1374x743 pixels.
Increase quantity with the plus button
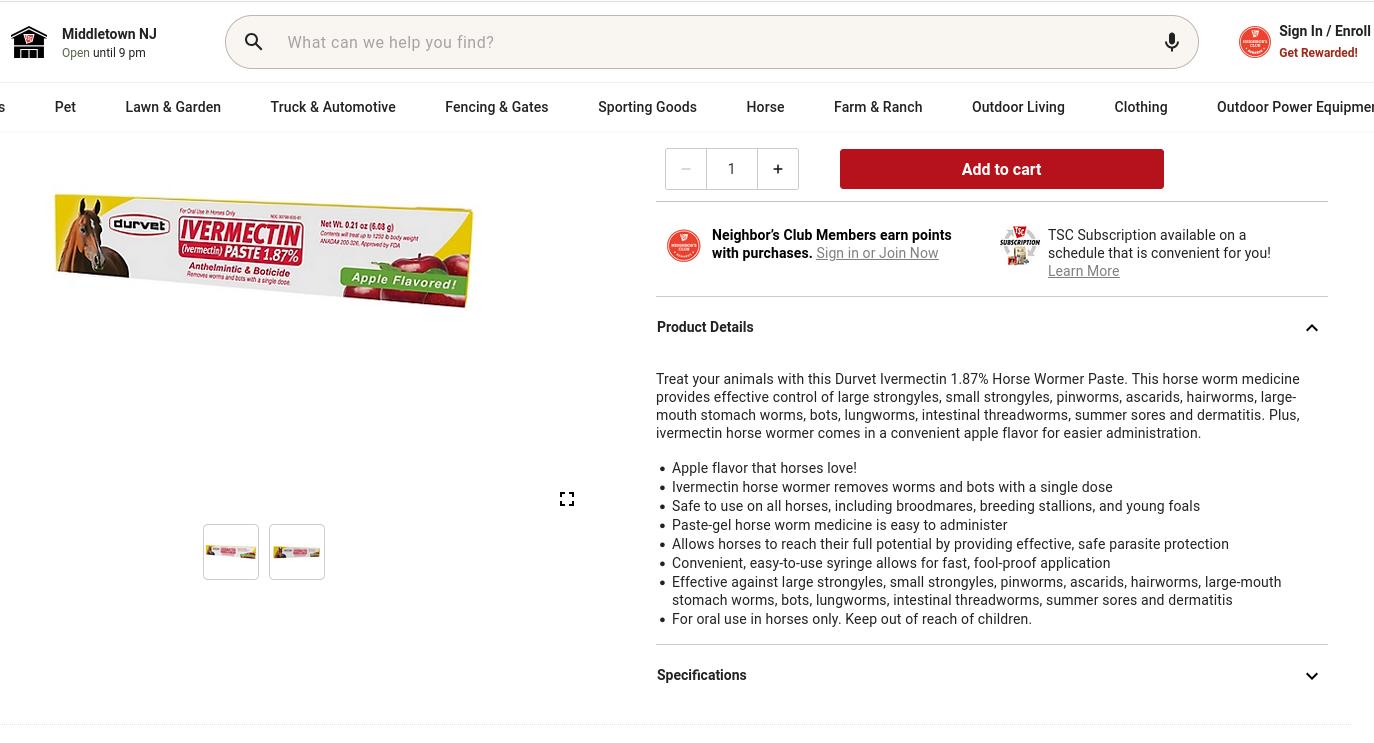[778, 169]
